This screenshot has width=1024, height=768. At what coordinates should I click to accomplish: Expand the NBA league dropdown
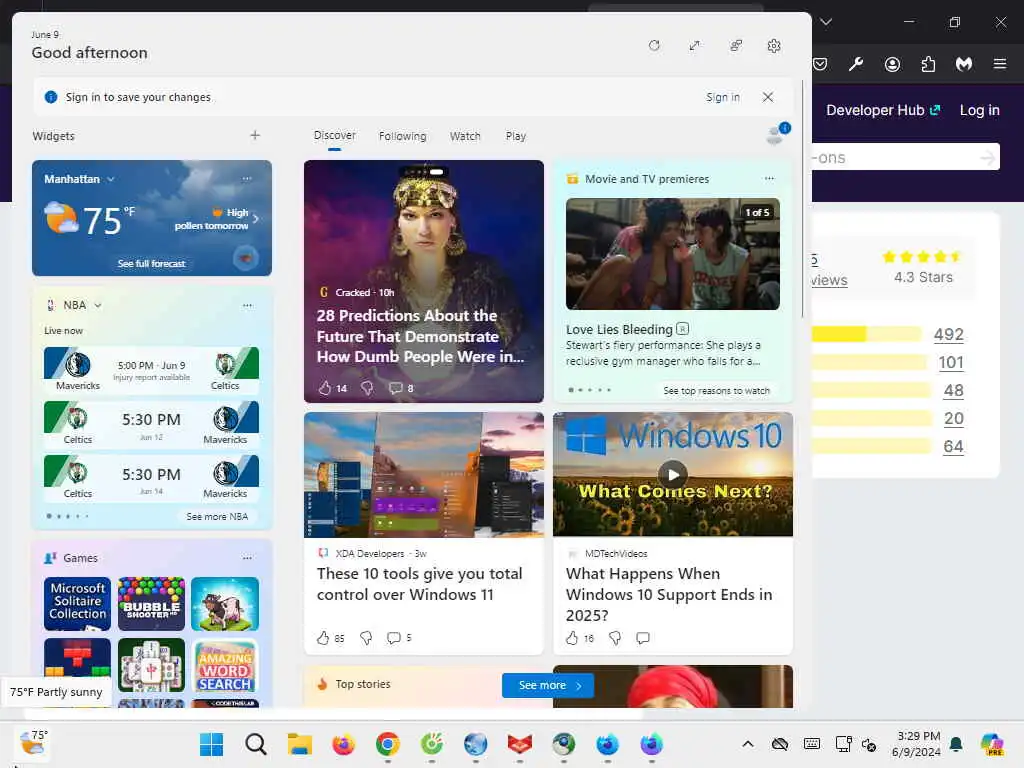tap(98, 305)
